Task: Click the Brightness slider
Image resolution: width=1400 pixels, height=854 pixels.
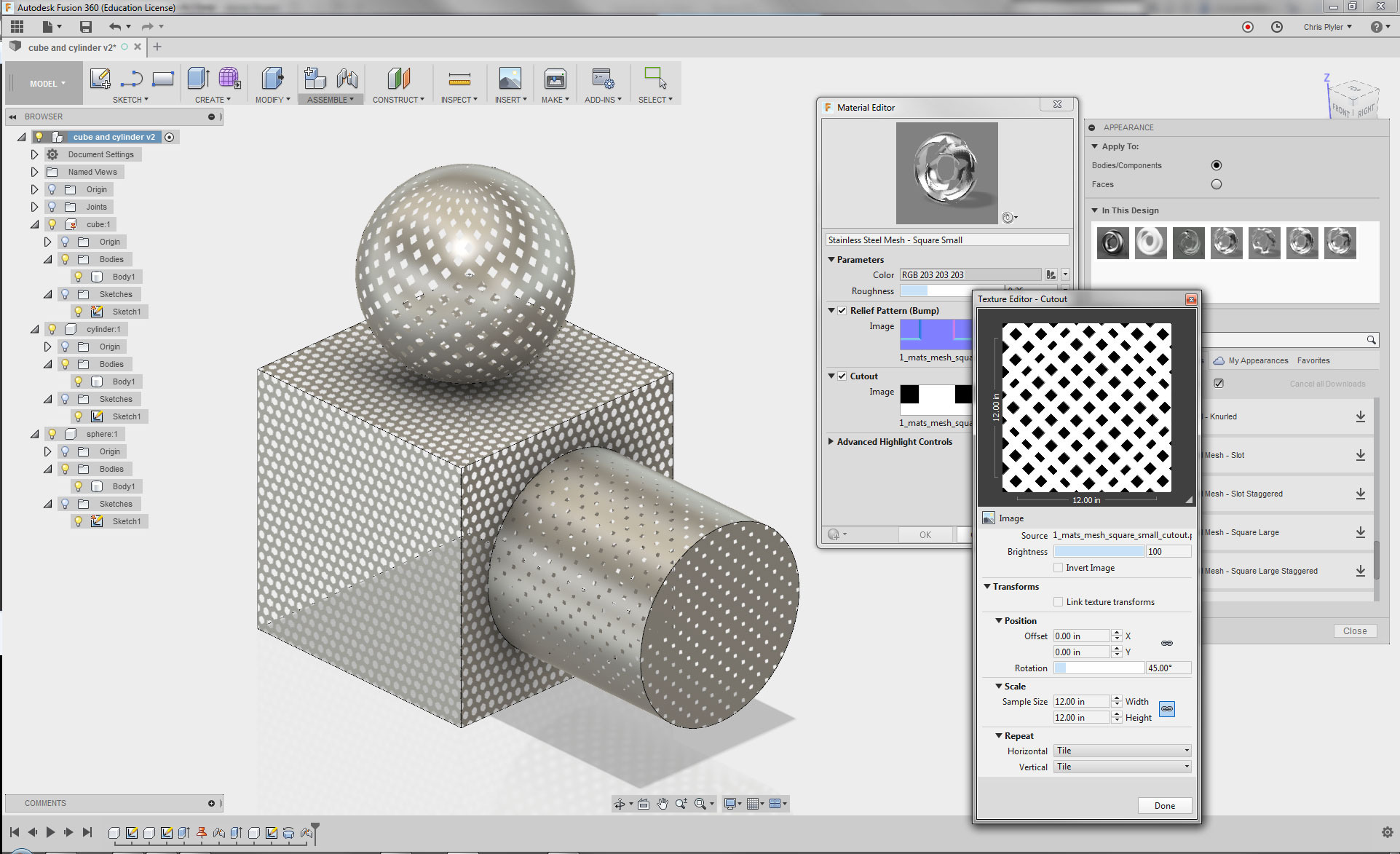Action: pyautogui.click(x=1099, y=552)
